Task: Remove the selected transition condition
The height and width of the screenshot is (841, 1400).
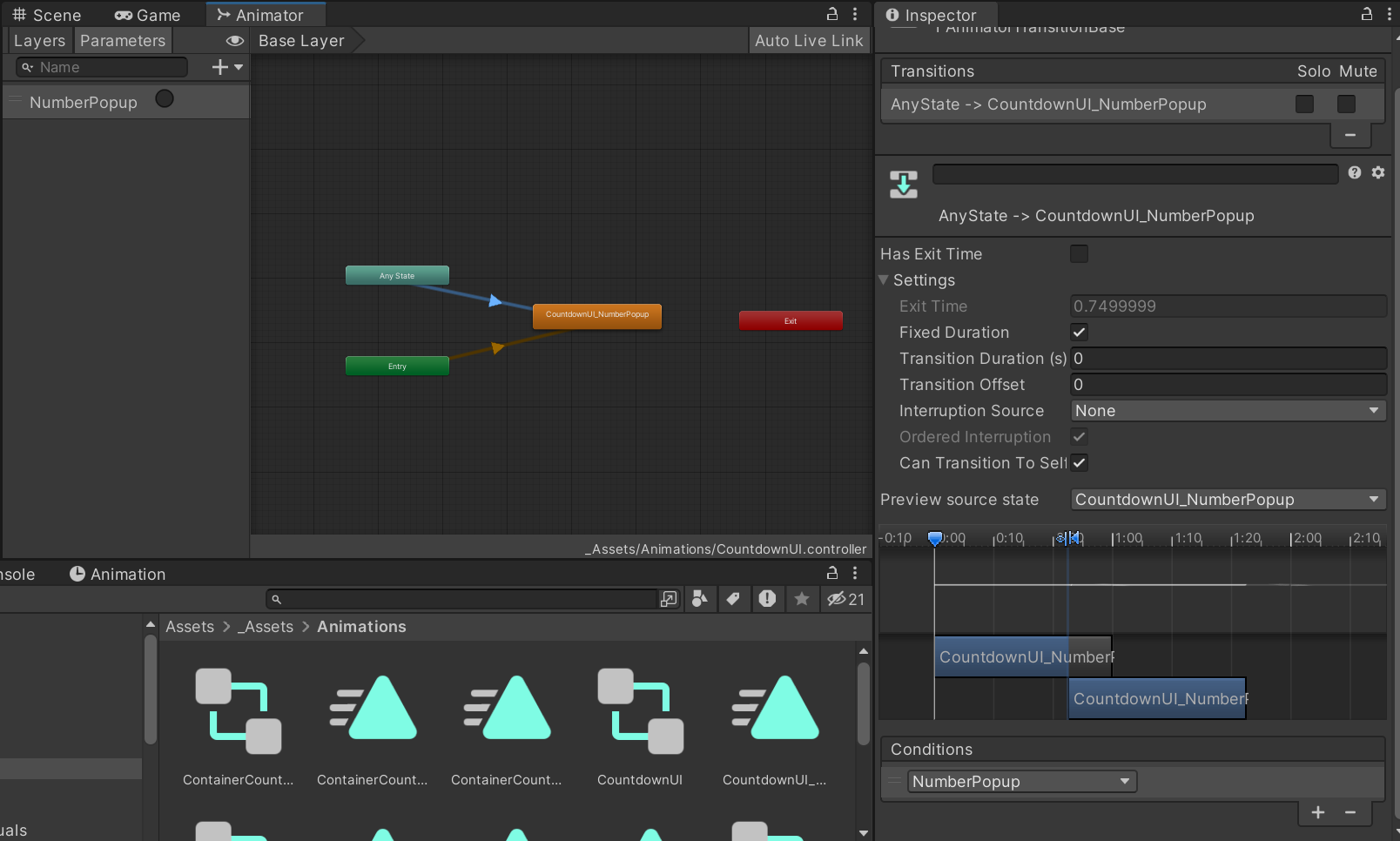Action: (1350, 812)
